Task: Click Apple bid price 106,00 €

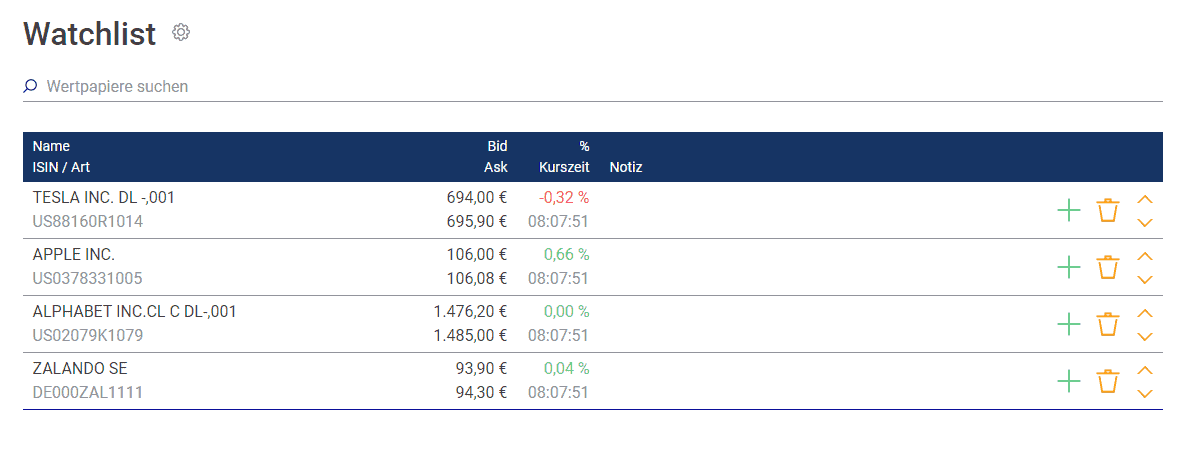Action: coord(477,255)
